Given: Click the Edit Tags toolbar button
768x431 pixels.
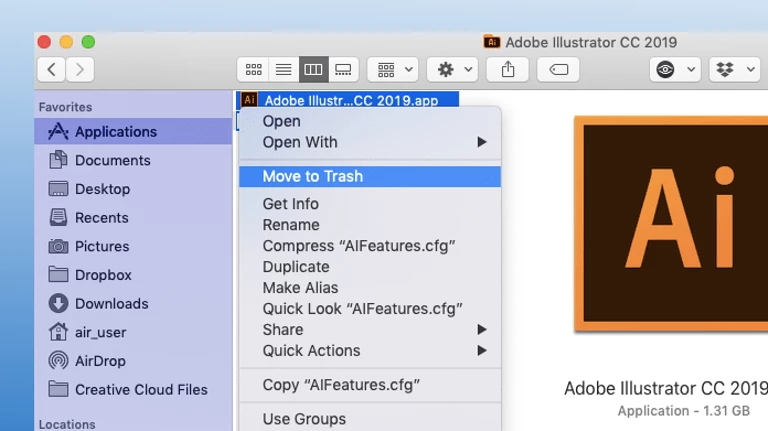Looking at the screenshot, I should (x=558, y=70).
